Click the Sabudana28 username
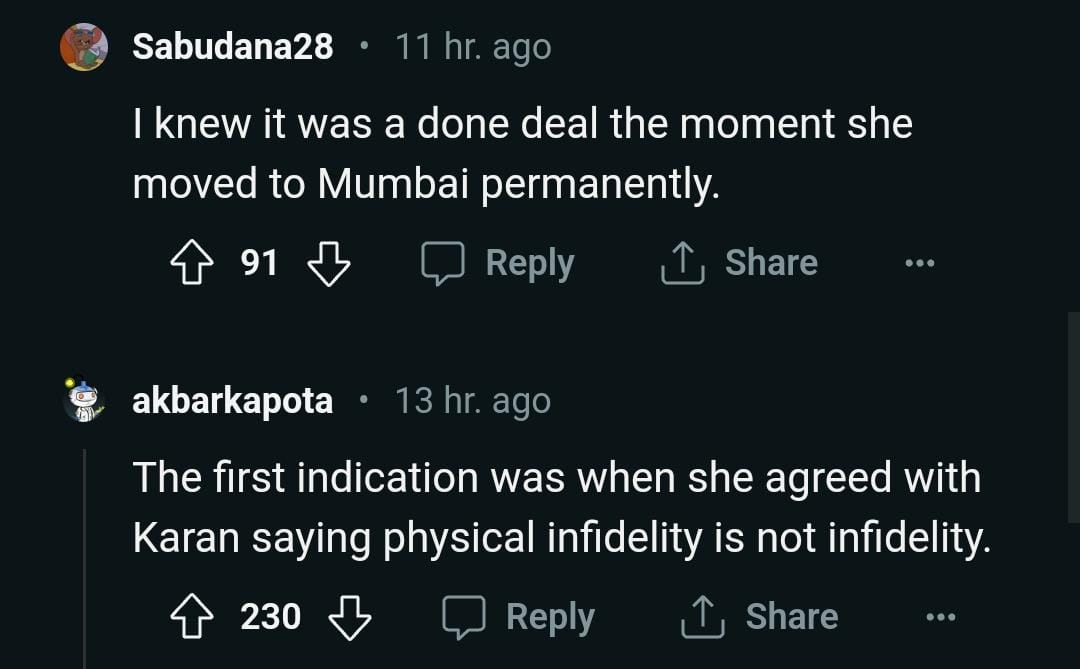Image resolution: width=1080 pixels, height=669 pixels. coord(233,46)
